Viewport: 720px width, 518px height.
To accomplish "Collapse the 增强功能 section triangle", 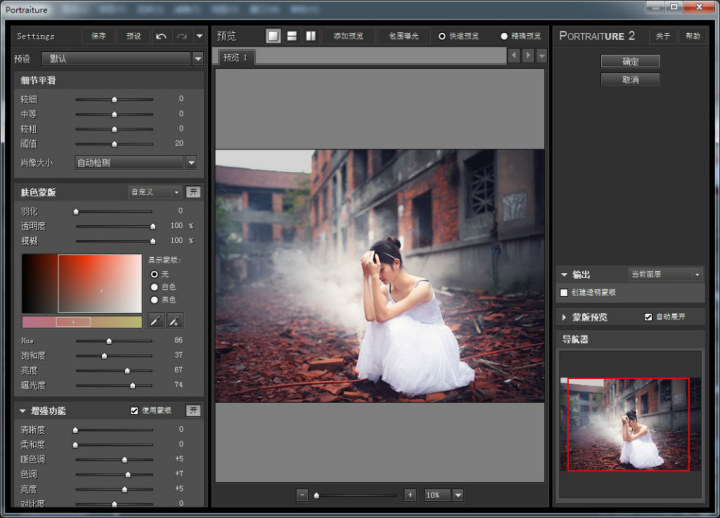I will click(x=22, y=411).
